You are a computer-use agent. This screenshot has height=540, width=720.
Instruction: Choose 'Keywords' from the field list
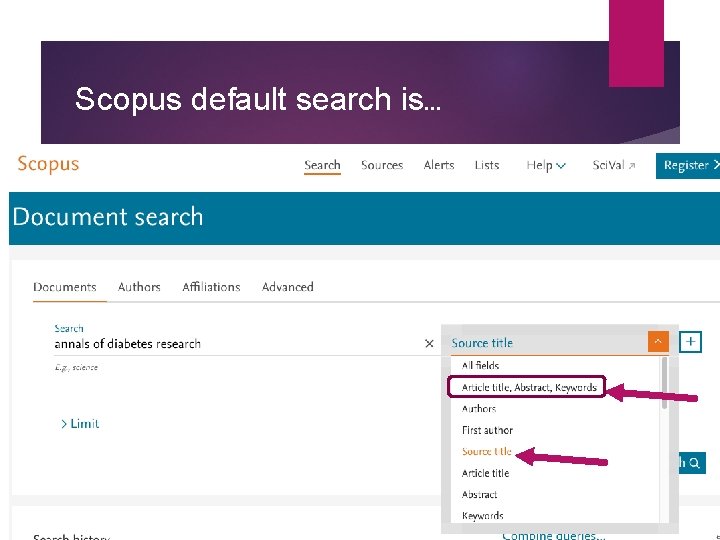click(483, 516)
